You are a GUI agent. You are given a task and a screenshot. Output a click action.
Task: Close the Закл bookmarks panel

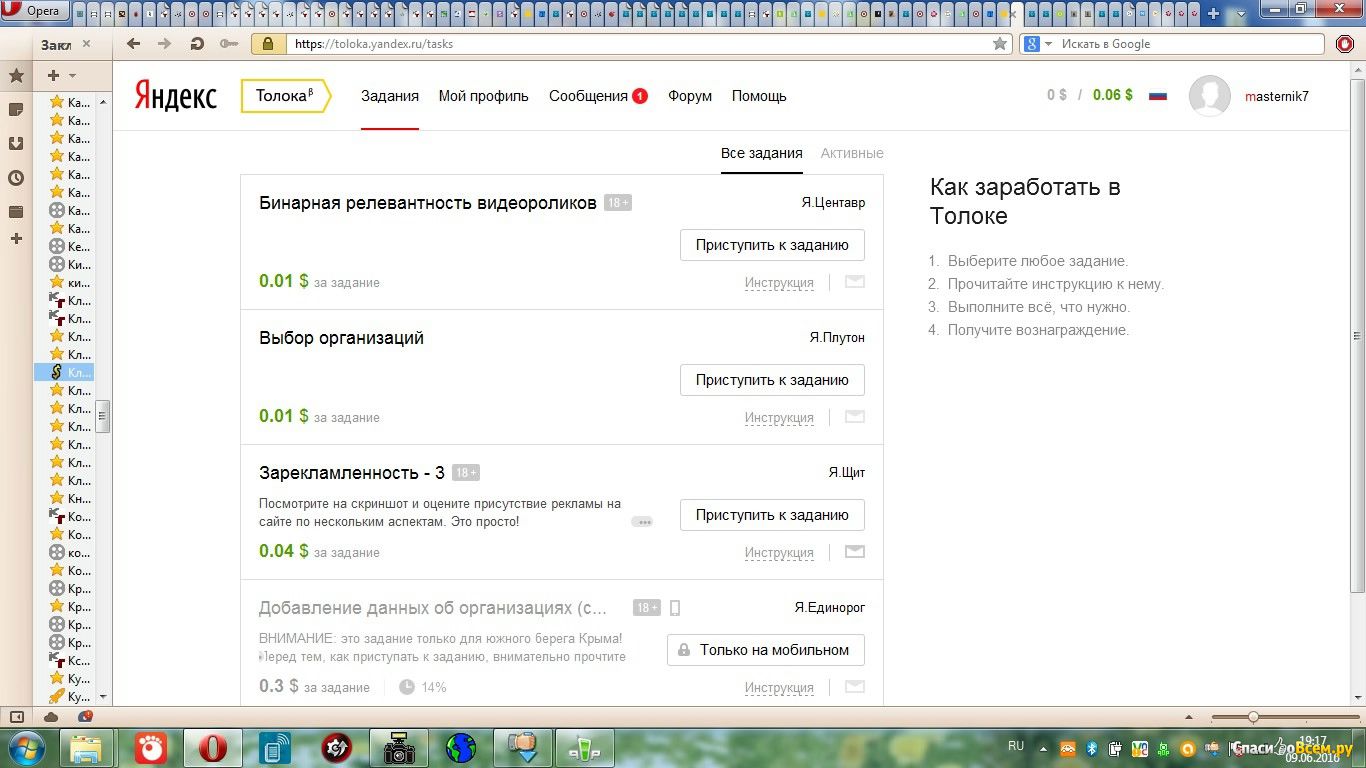(86, 44)
